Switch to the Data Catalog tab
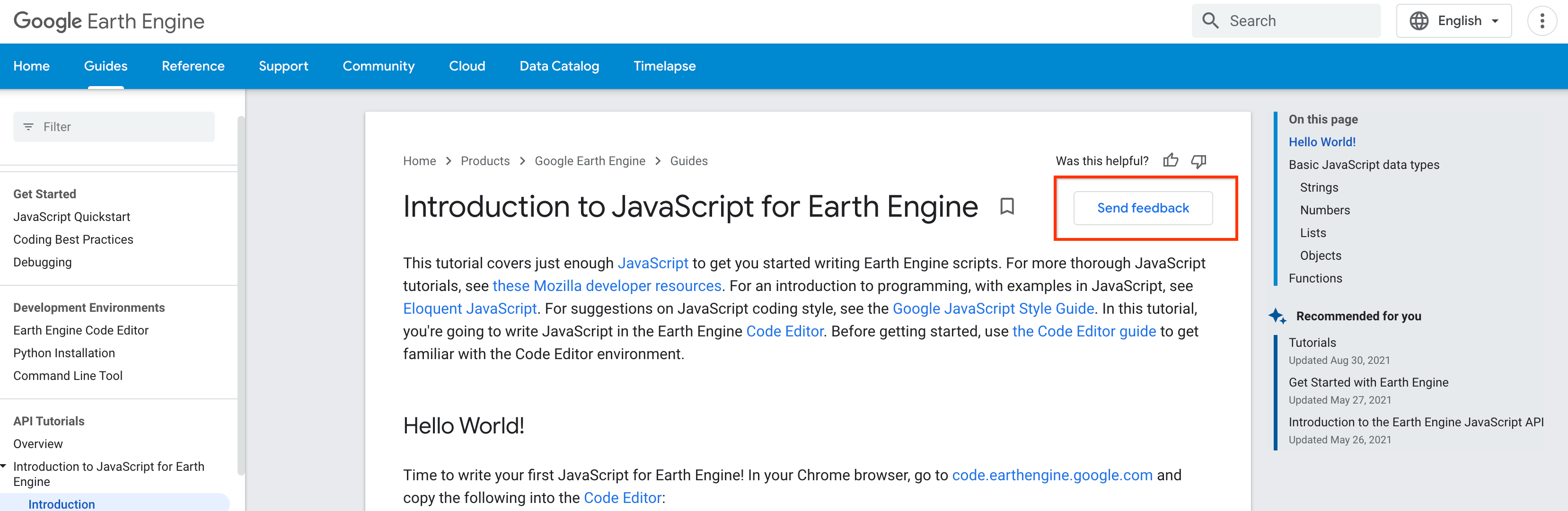Image resolution: width=1568 pixels, height=511 pixels. click(x=559, y=66)
